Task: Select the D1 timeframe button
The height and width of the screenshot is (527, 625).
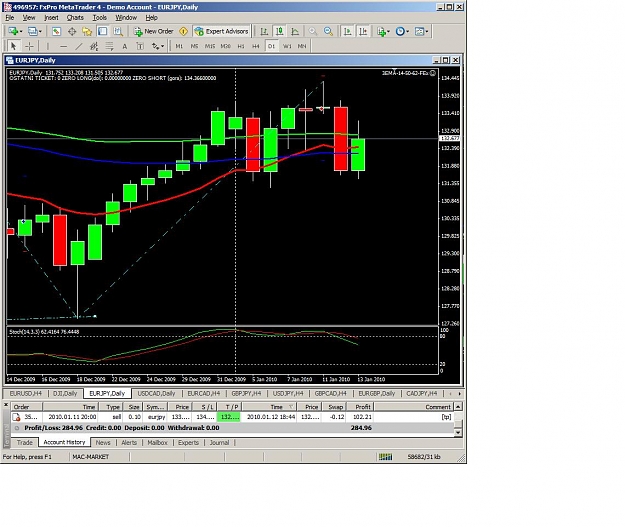Action: click(271, 46)
